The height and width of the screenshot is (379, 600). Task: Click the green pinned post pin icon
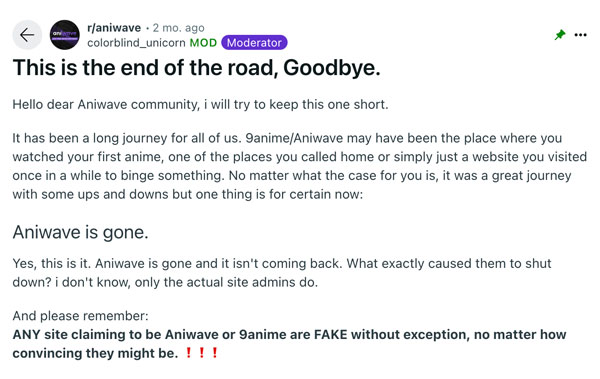(560, 35)
